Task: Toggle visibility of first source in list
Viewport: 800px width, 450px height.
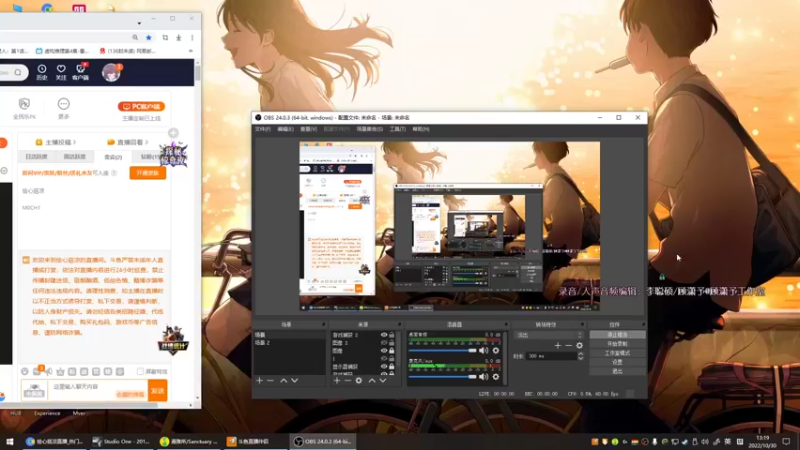Action: tap(384, 335)
